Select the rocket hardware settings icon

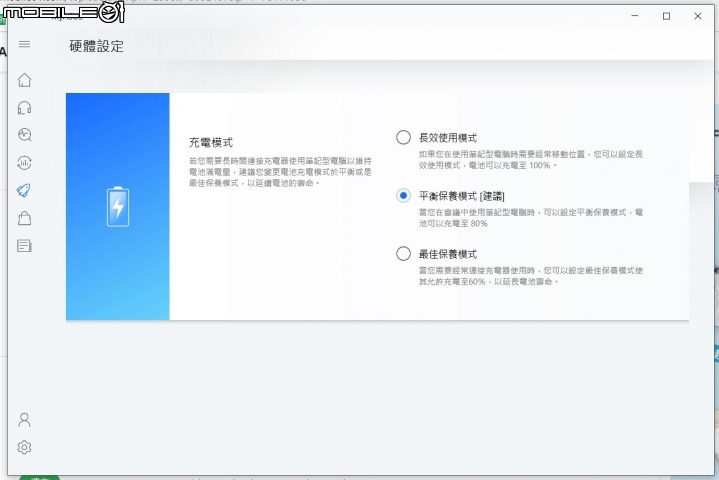24,190
